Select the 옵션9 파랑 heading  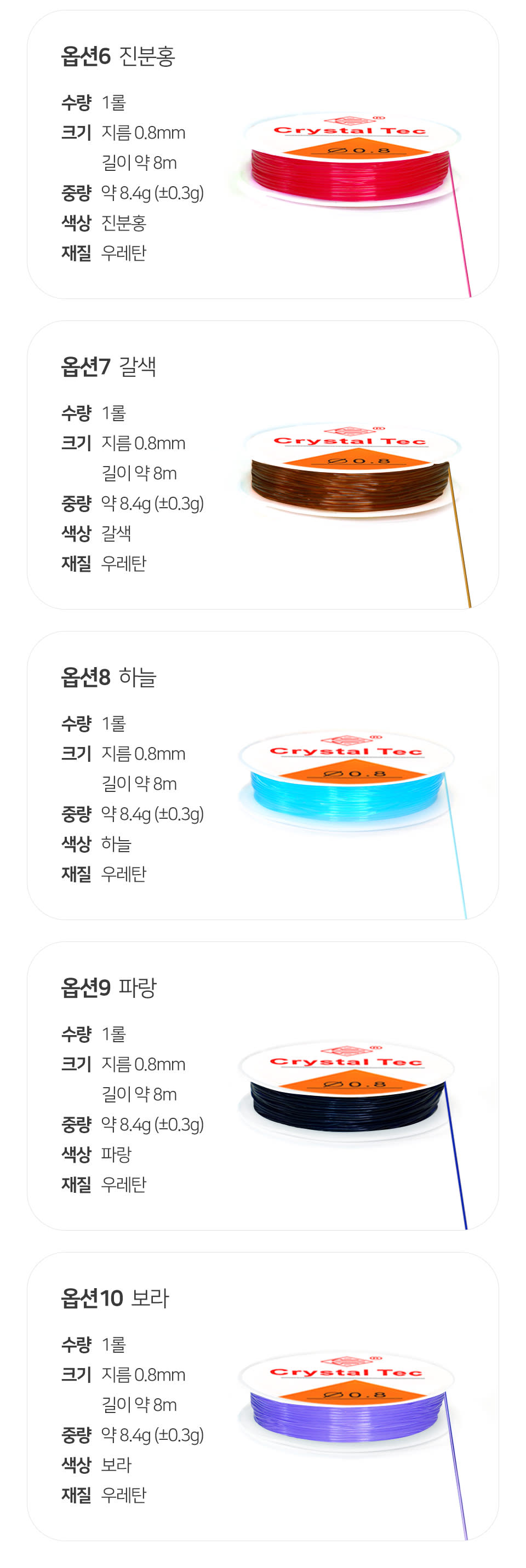tap(109, 987)
